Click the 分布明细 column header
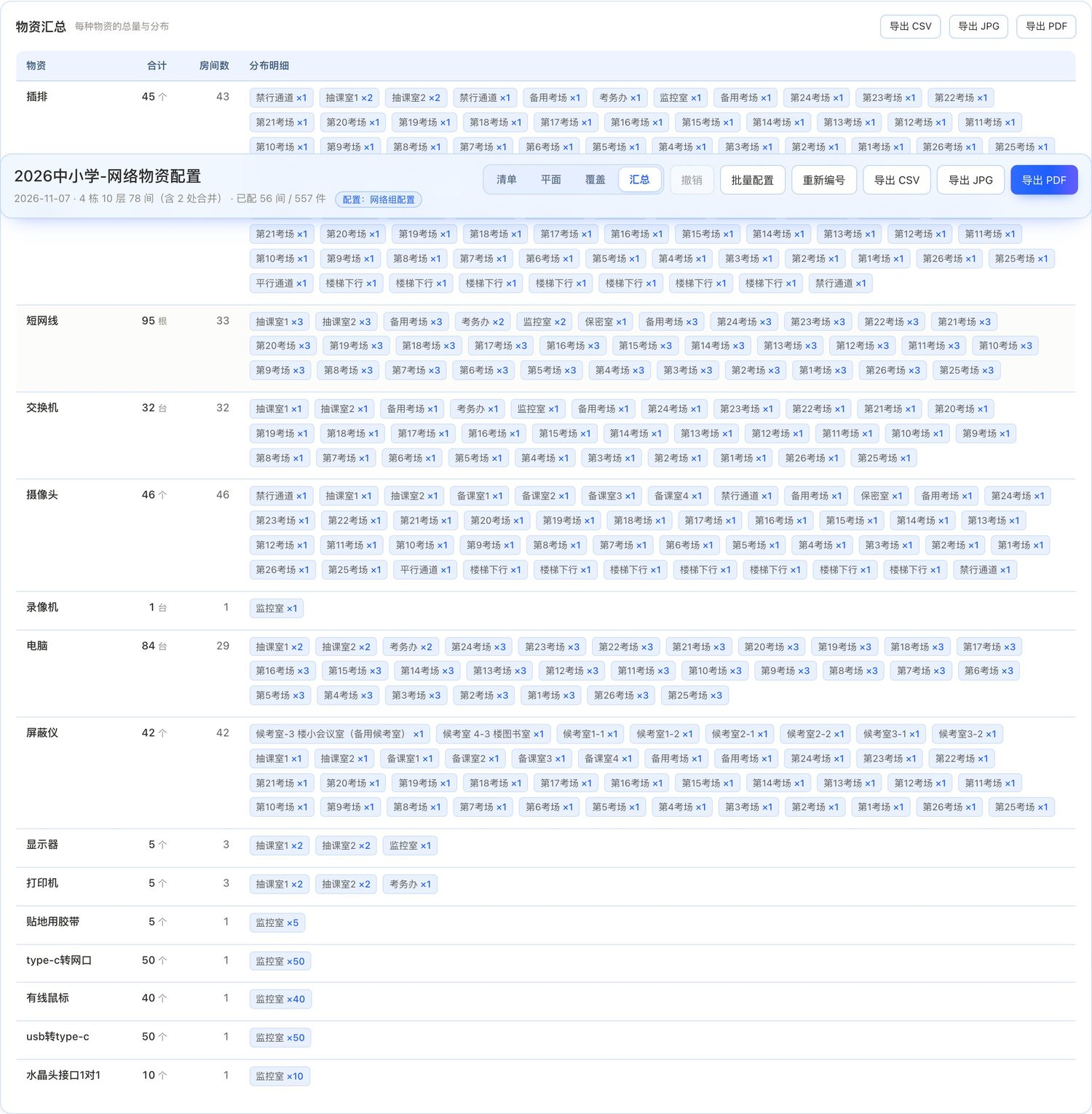 [x=269, y=66]
